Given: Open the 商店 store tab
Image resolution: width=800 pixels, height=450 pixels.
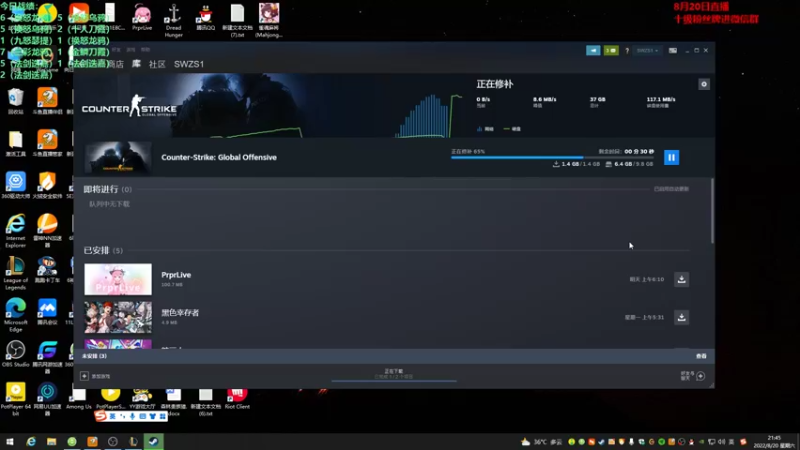Looking at the screenshot, I should (115, 64).
